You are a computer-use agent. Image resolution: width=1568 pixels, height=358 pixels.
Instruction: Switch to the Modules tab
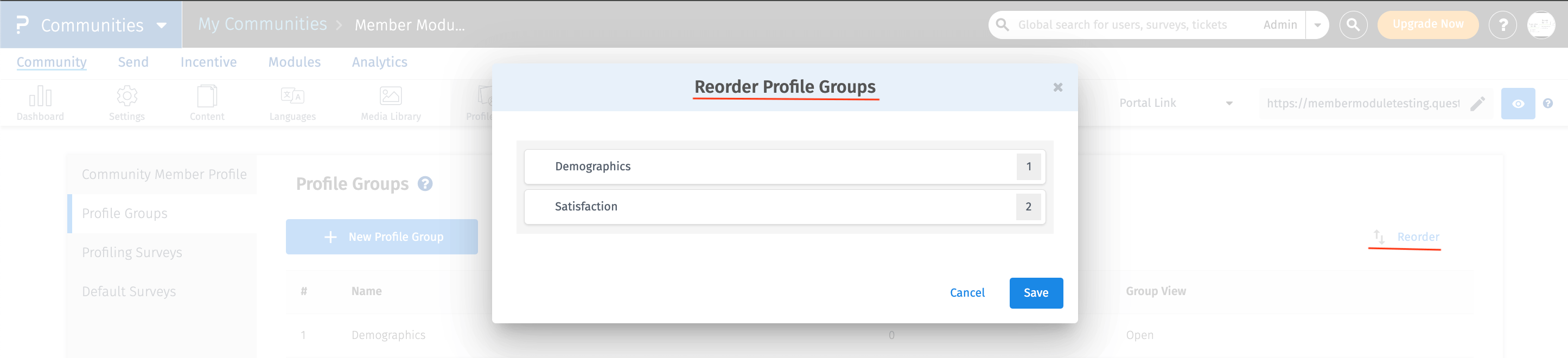295,62
